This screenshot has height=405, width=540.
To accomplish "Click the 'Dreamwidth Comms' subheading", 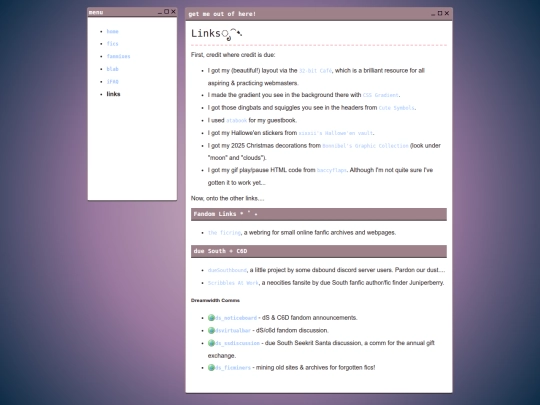I will pos(215,301).
